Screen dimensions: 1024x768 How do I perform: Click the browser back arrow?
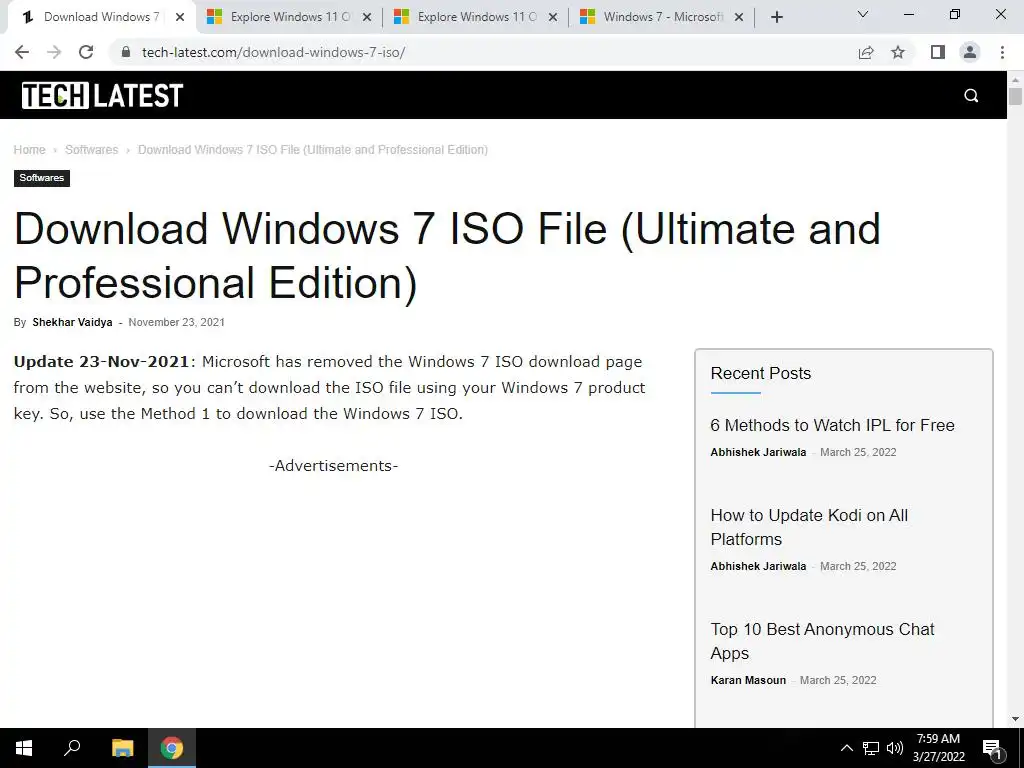click(x=22, y=52)
